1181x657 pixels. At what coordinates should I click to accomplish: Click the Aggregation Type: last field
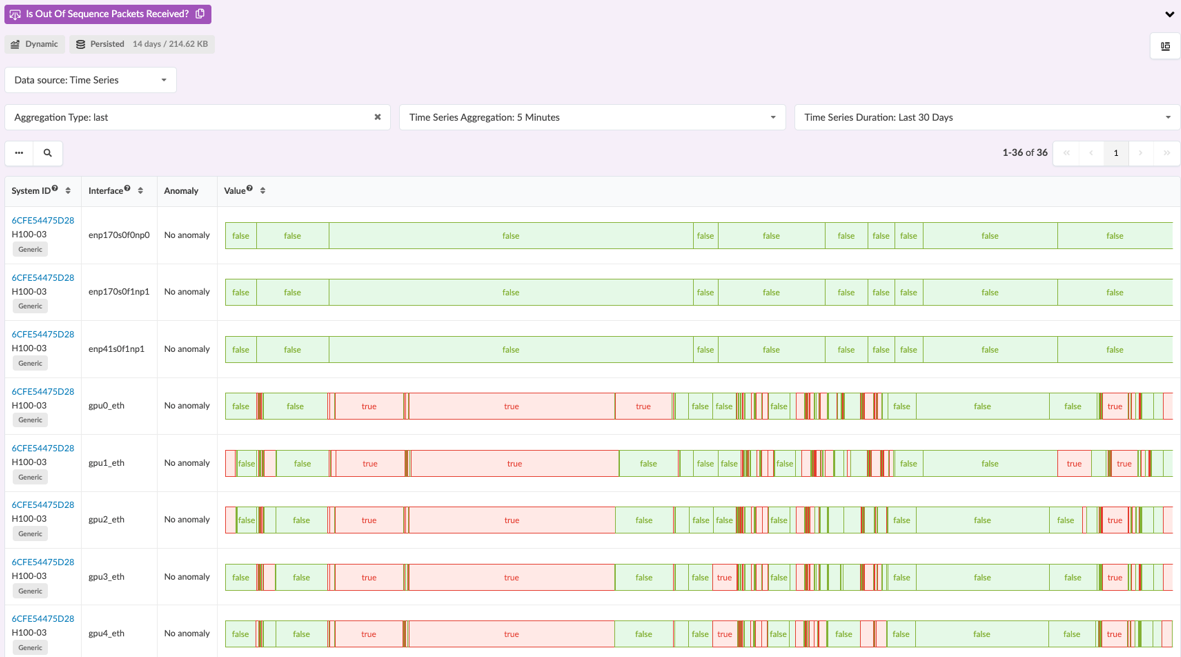(x=190, y=117)
